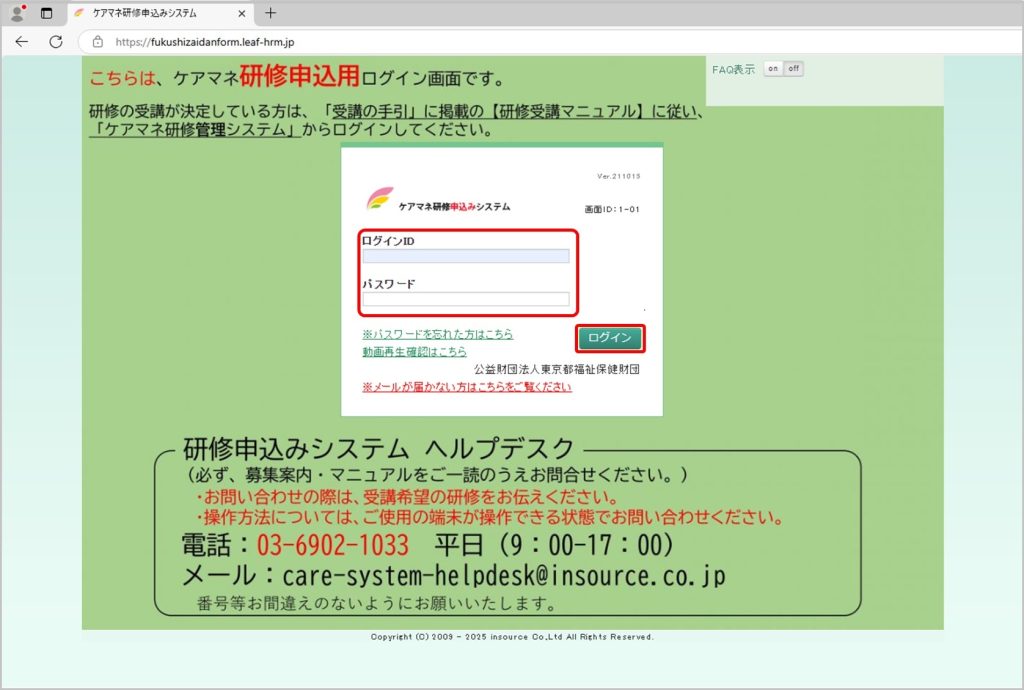Click the ログインID input field

coord(466,256)
